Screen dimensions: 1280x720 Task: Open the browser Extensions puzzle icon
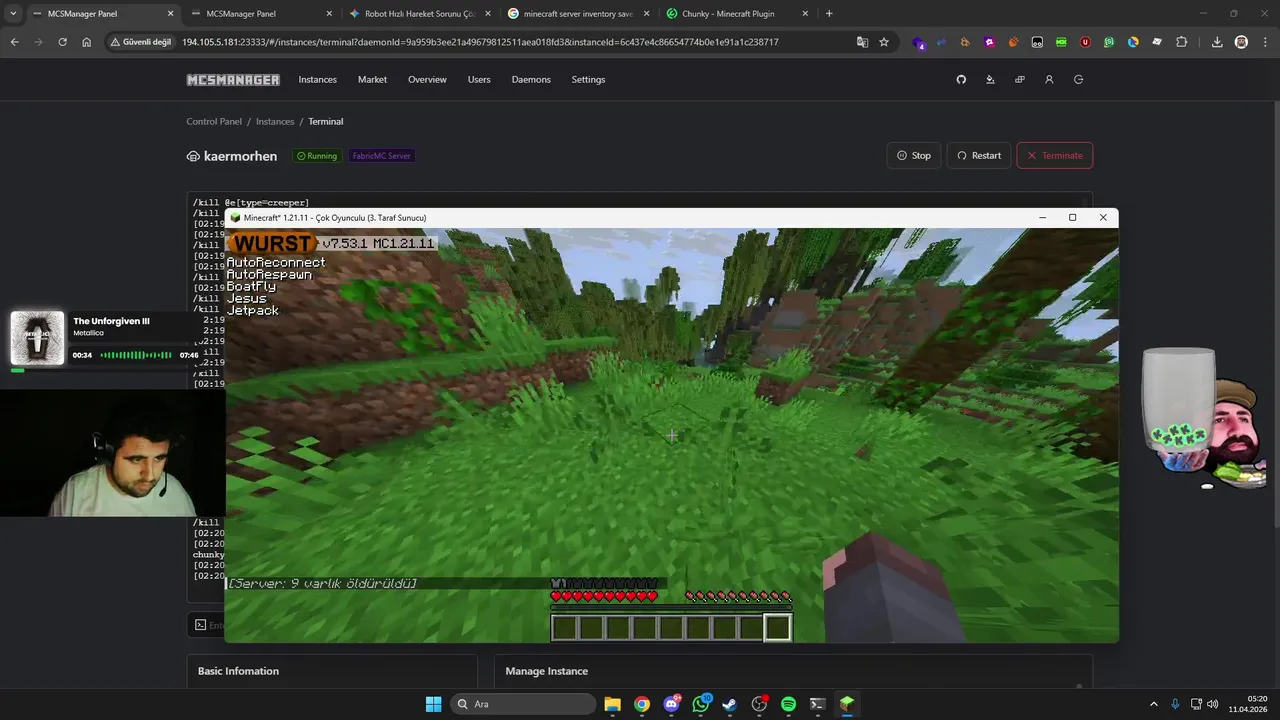[1181, 42]
